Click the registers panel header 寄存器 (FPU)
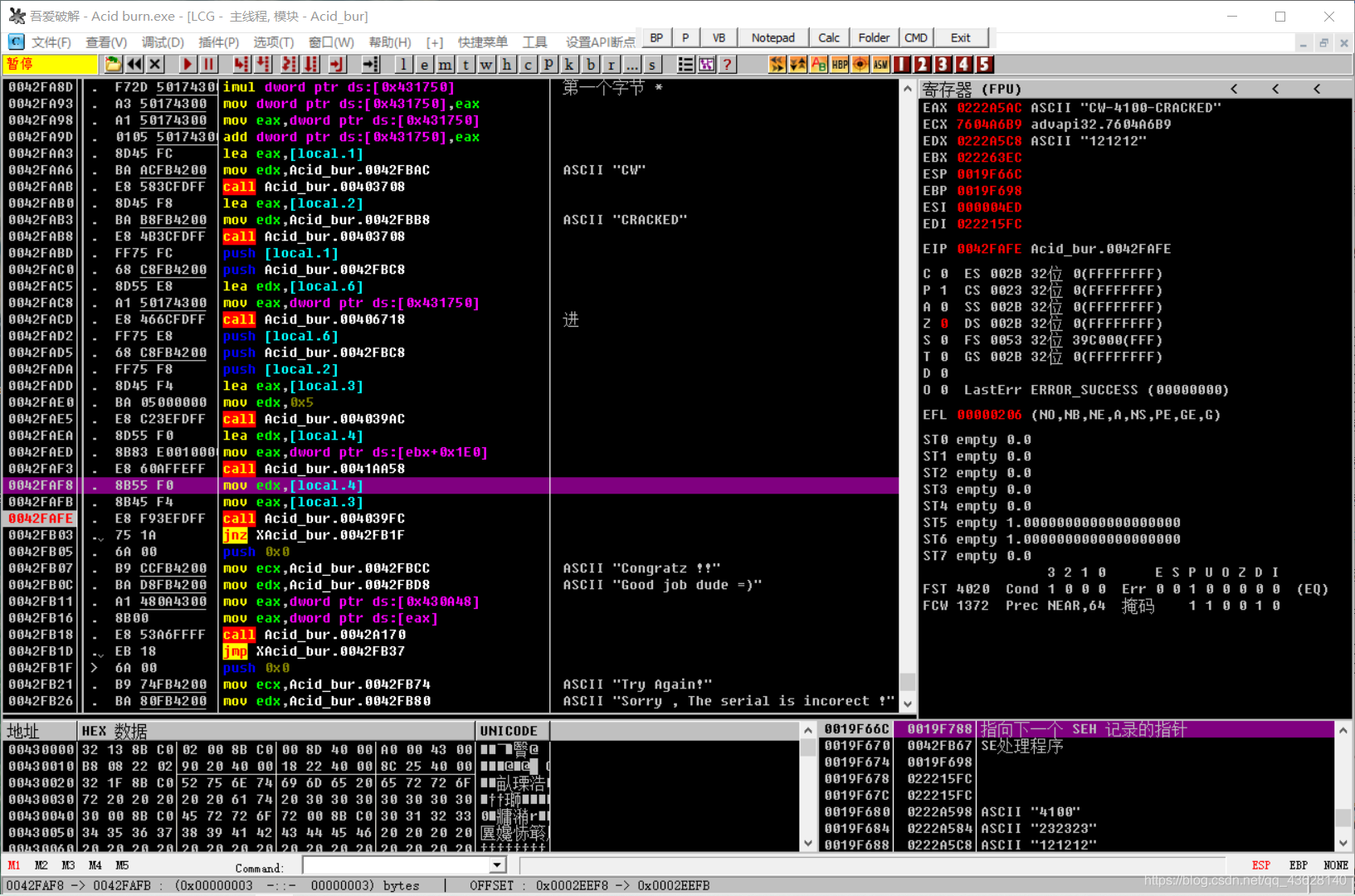The image size is (1355, 896). coord(972,89)
